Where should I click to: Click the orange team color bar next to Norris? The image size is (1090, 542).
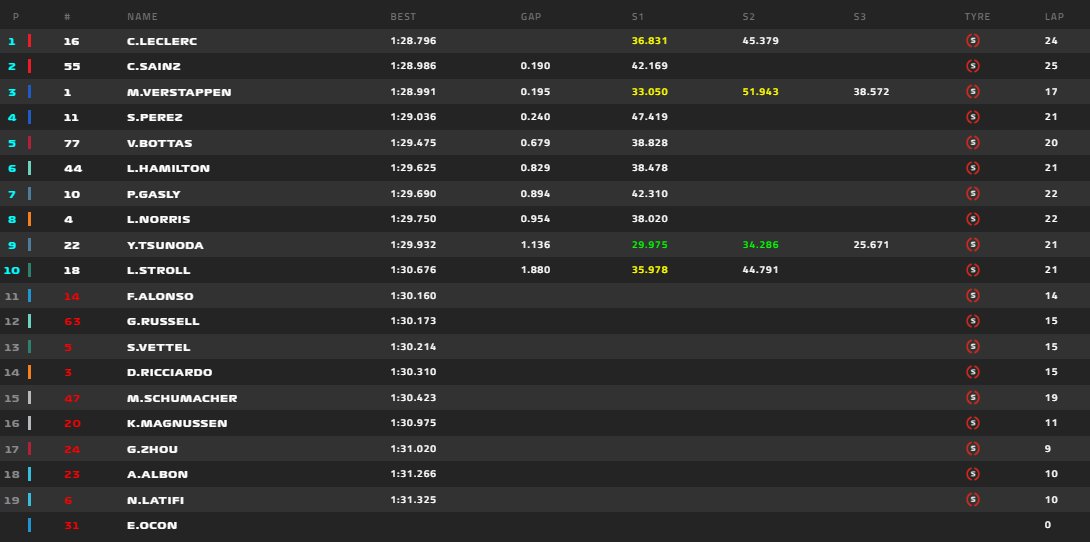point(30,219)
